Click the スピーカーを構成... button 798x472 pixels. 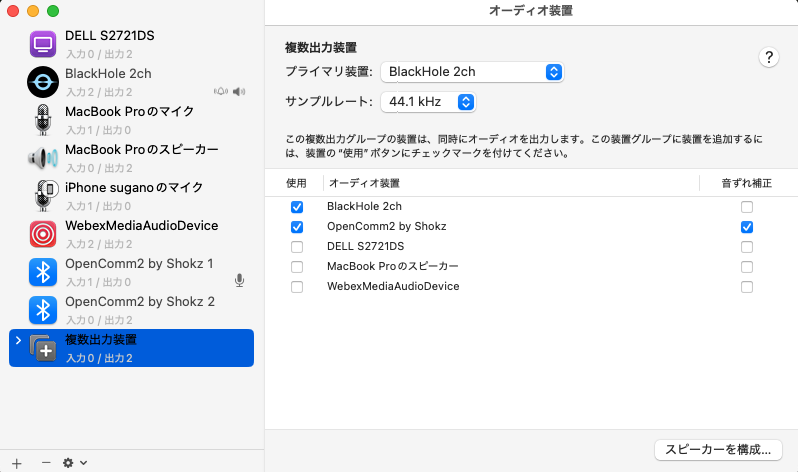pos(718,450)
